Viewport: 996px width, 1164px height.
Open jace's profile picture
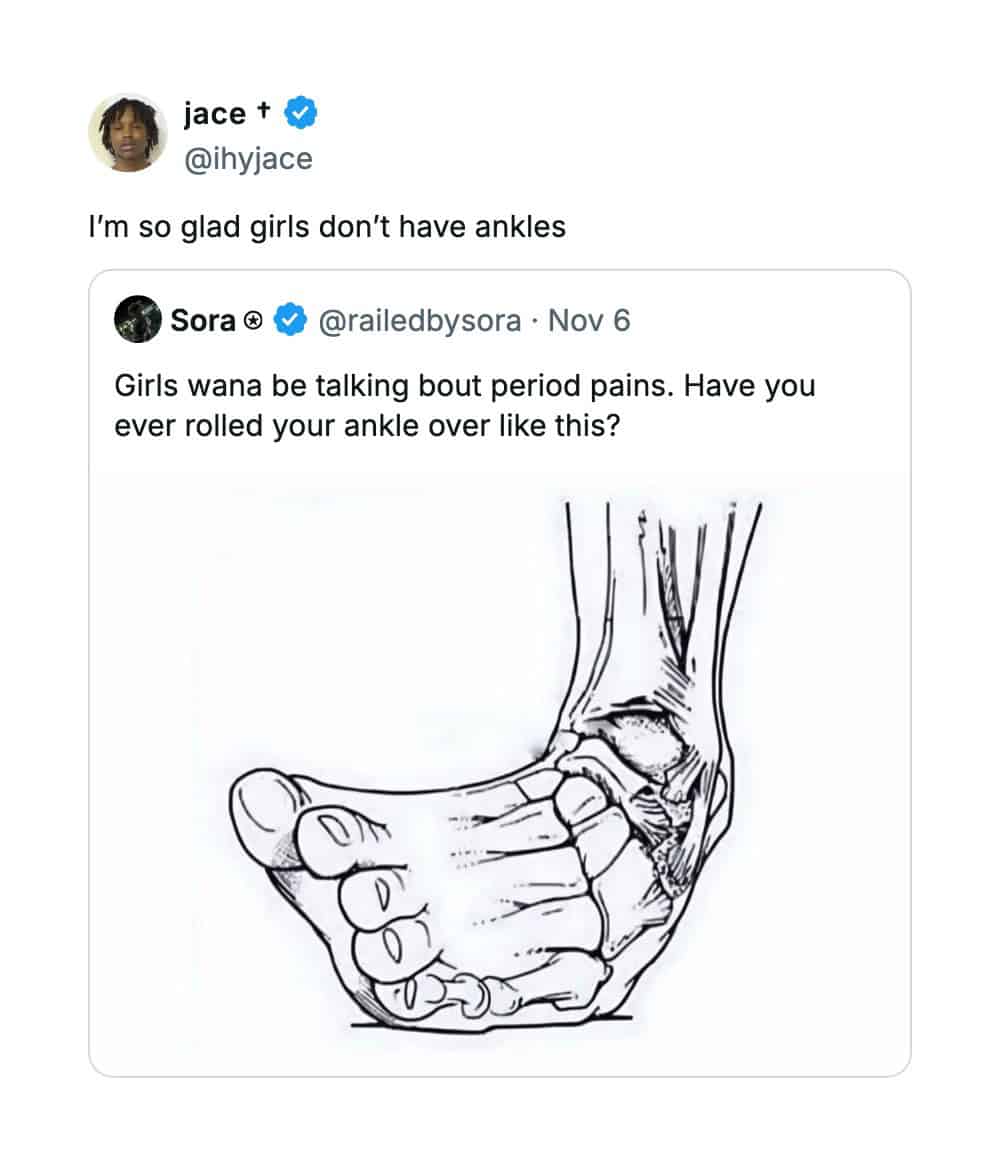coord(128,134)
